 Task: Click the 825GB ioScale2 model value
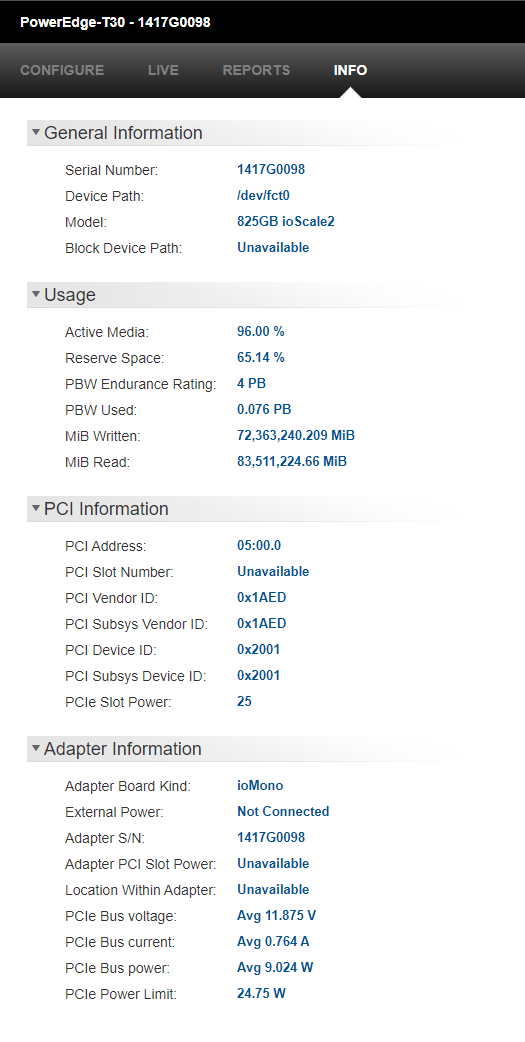coord(286,221)
